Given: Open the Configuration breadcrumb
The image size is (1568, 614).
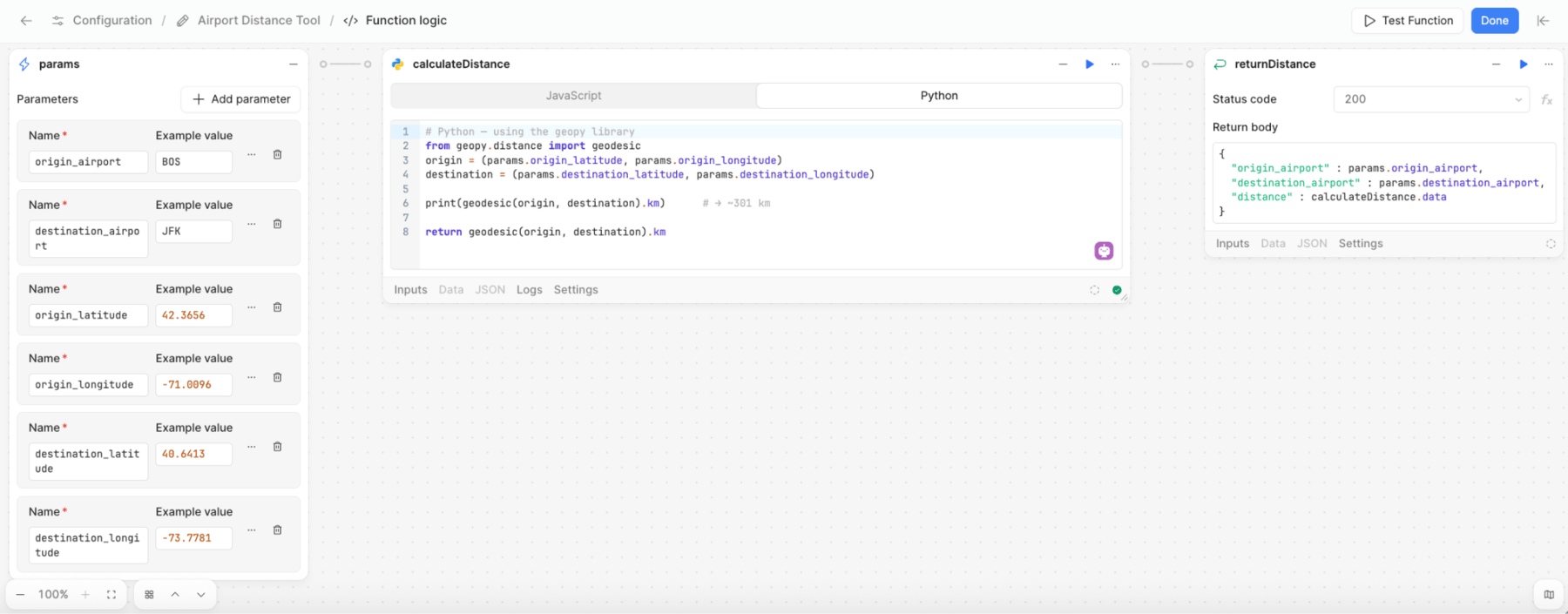Looking at the screenshot, I should [102, 20].
